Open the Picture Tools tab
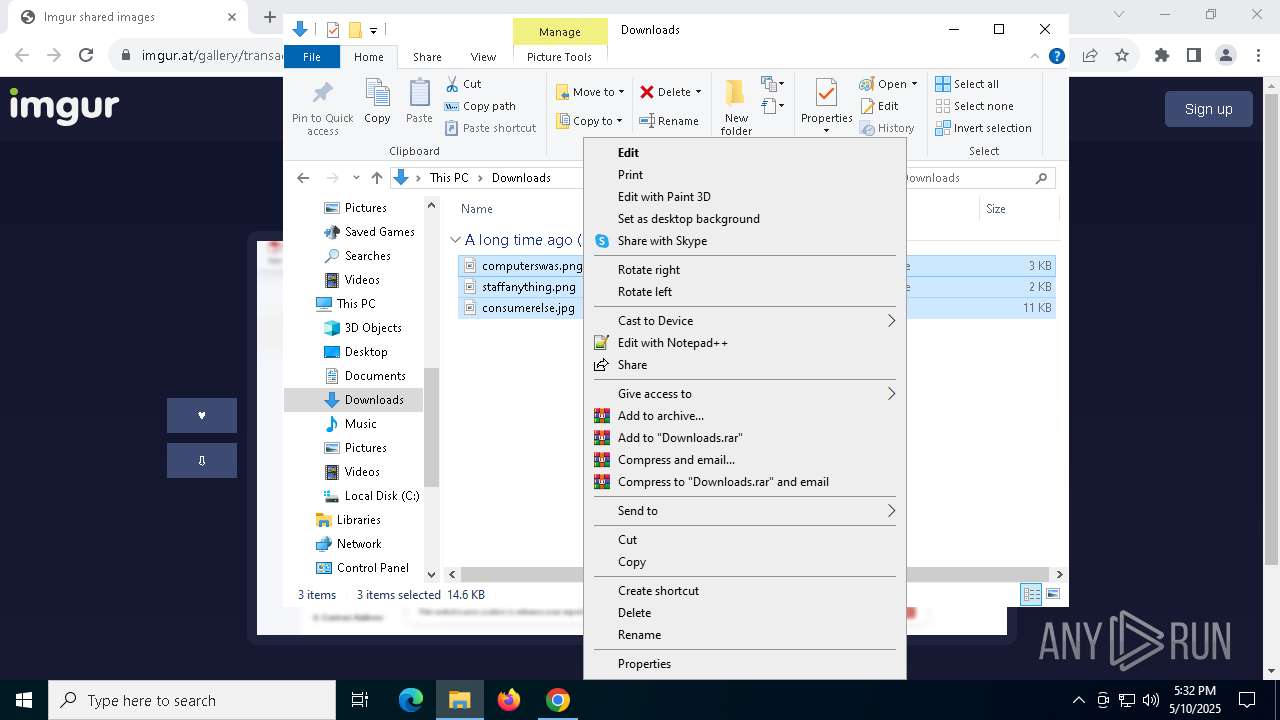 coord(559,57)
